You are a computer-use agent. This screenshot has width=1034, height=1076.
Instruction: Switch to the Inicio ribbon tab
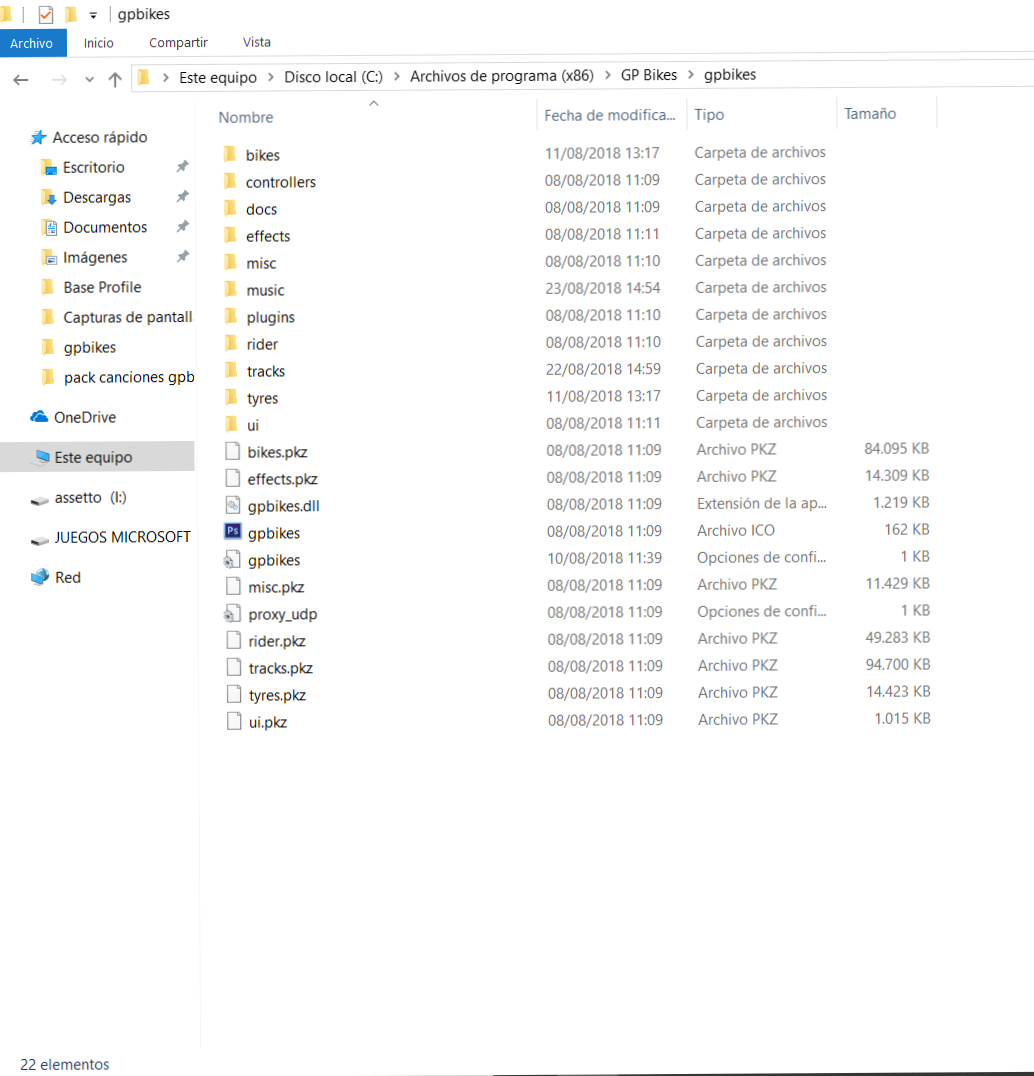[99, 43]
